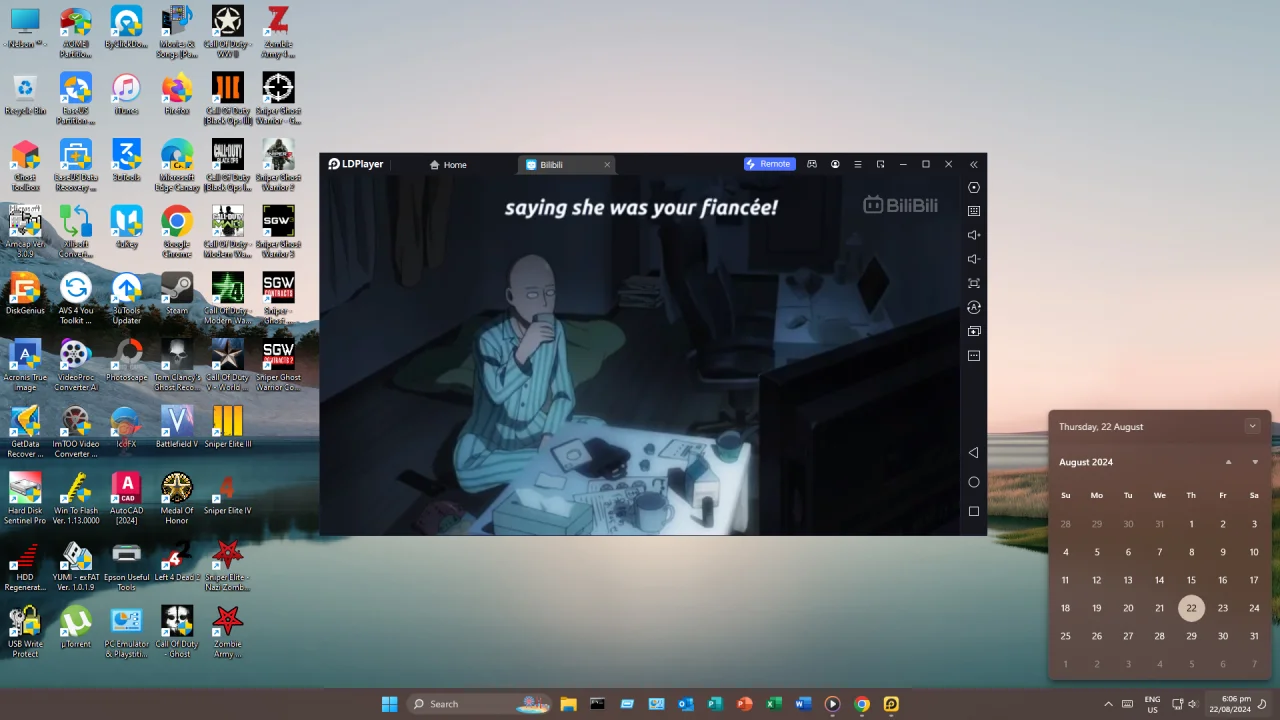
Task: Switch to the Home tab in LDPlayer
Action: pos(448,165)
